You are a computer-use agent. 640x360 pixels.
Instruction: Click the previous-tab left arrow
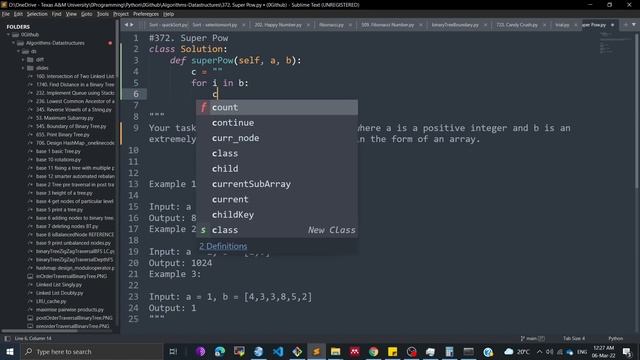[x=126, y=25]
